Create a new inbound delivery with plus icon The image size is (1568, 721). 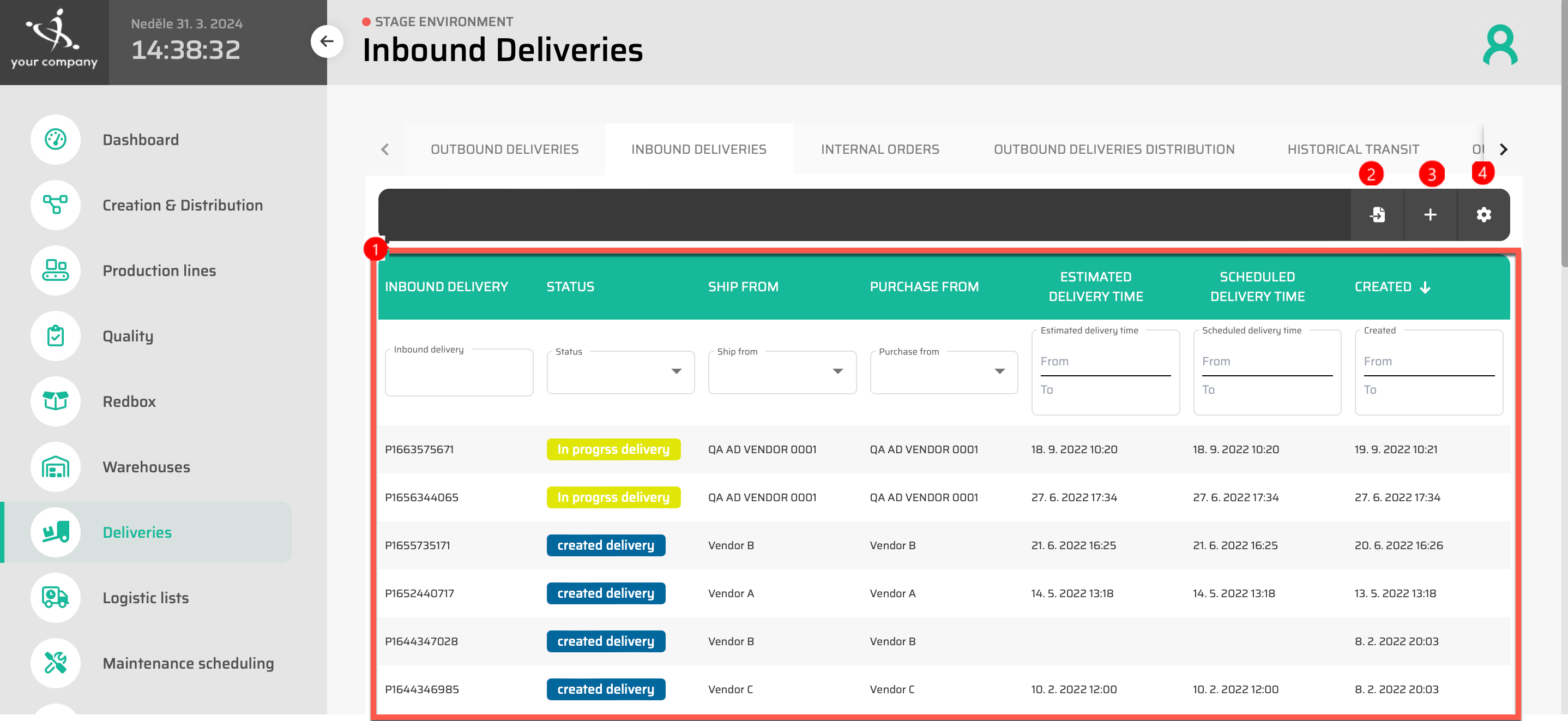tap(1431, 215)
